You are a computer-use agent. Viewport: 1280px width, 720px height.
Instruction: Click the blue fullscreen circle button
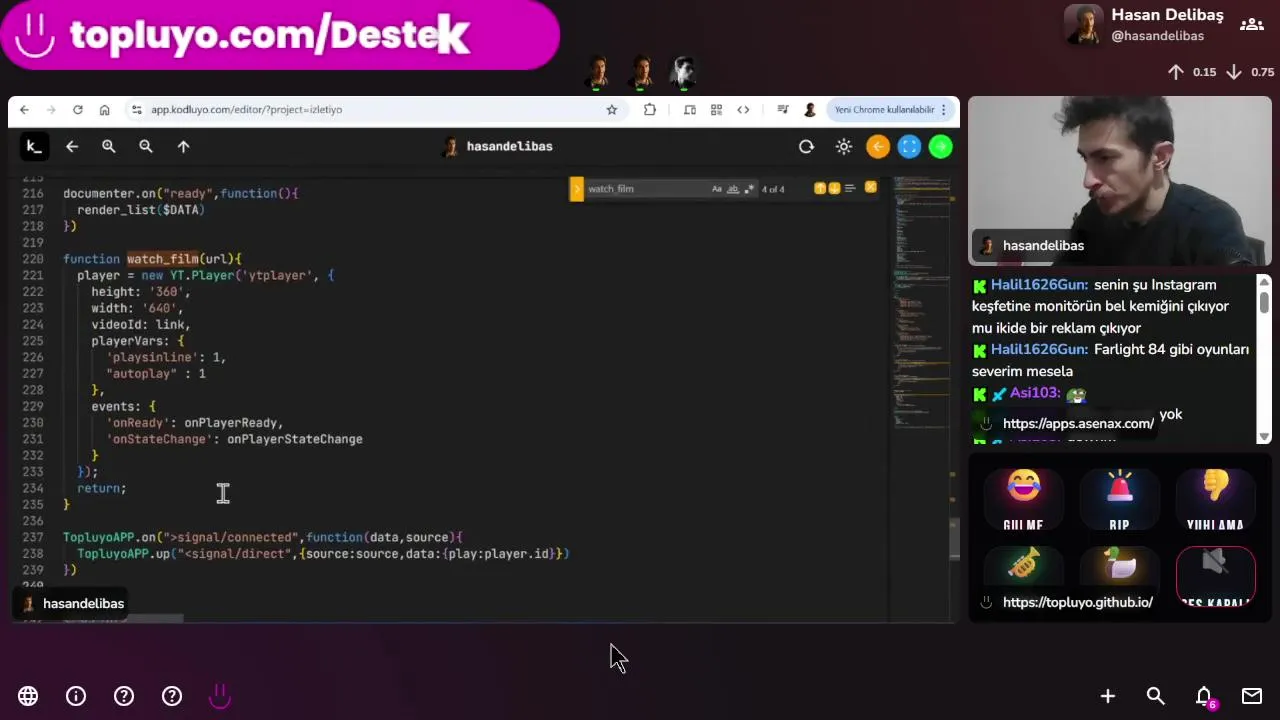tap(909, 147)
